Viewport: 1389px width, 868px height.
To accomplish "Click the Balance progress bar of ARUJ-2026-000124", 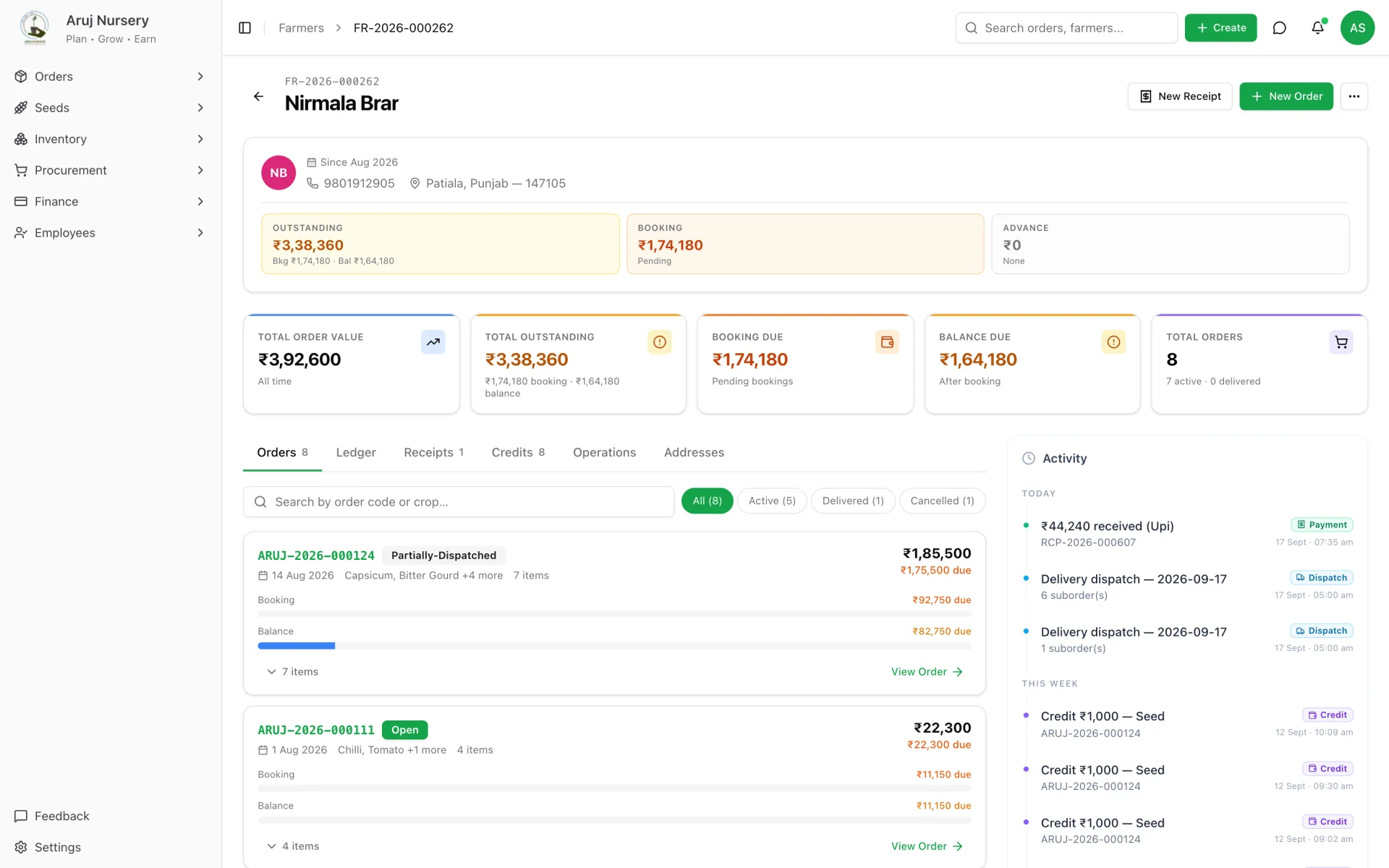I will (x=614, y=646).
